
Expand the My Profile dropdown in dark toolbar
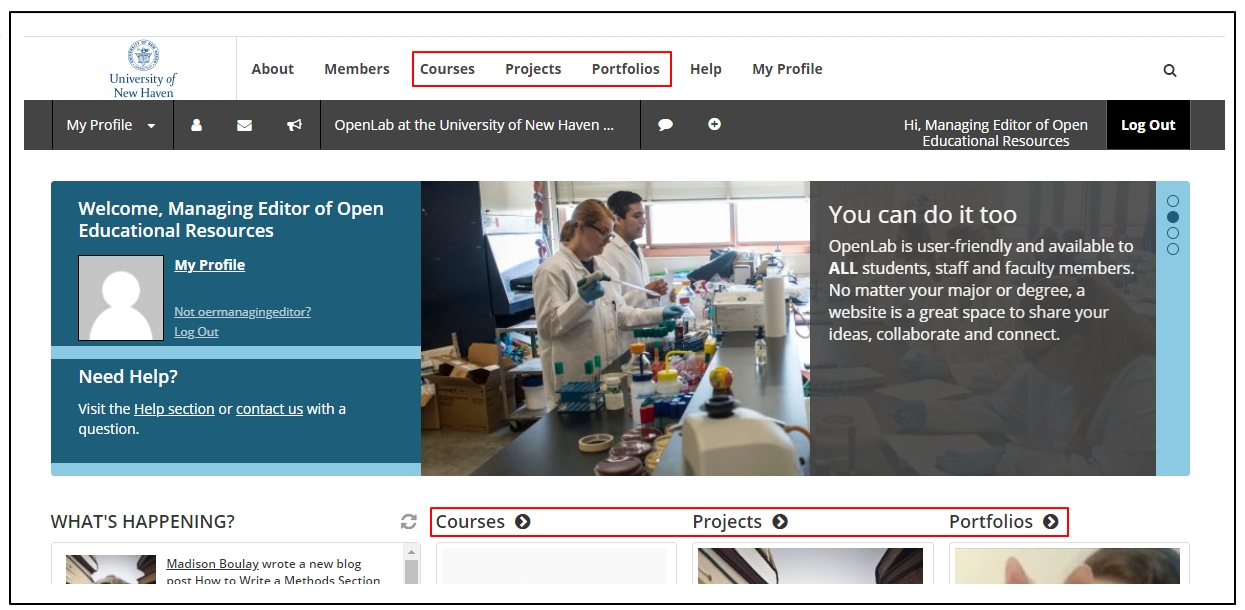pos(112,125)
